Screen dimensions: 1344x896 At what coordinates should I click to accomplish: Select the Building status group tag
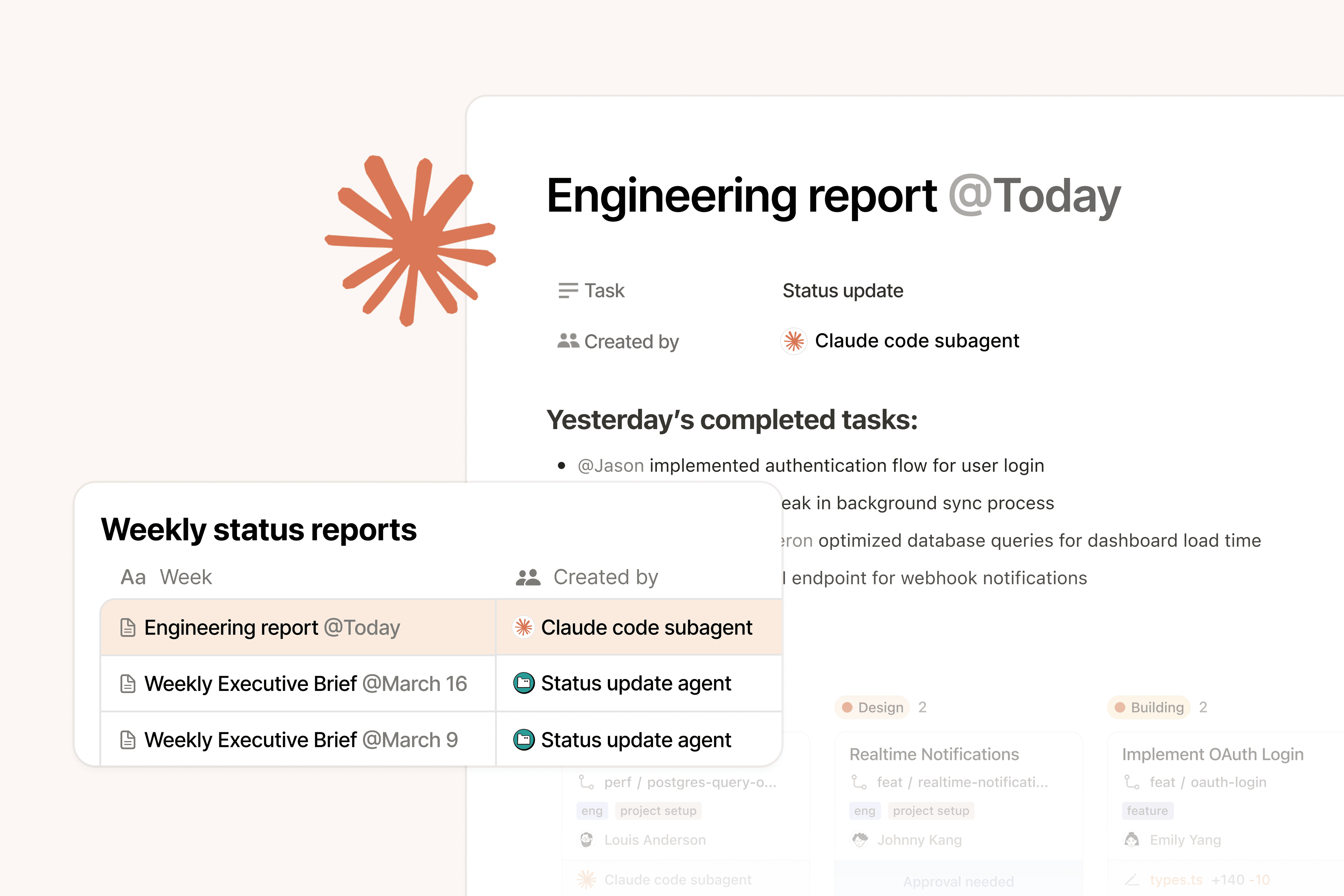(1150, 707)
